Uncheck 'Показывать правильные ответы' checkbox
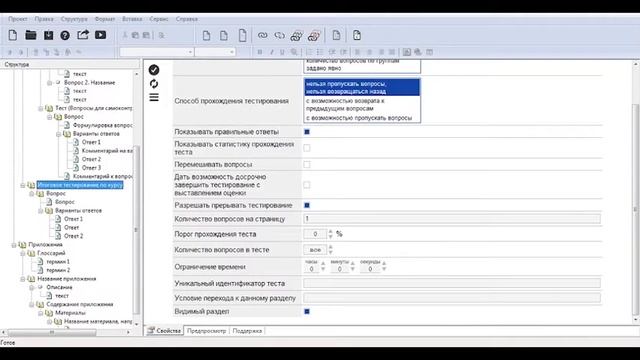Image resolution: width=640 pixels, height=360 pixels. pos(307,132)
